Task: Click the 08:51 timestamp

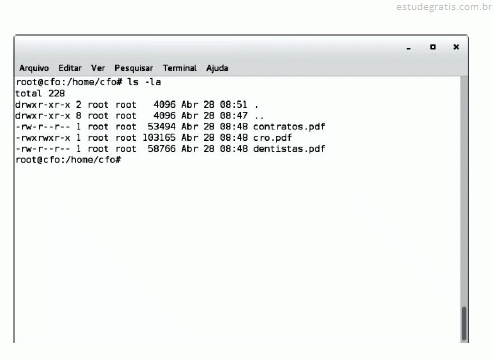Action: pos(233,105)
